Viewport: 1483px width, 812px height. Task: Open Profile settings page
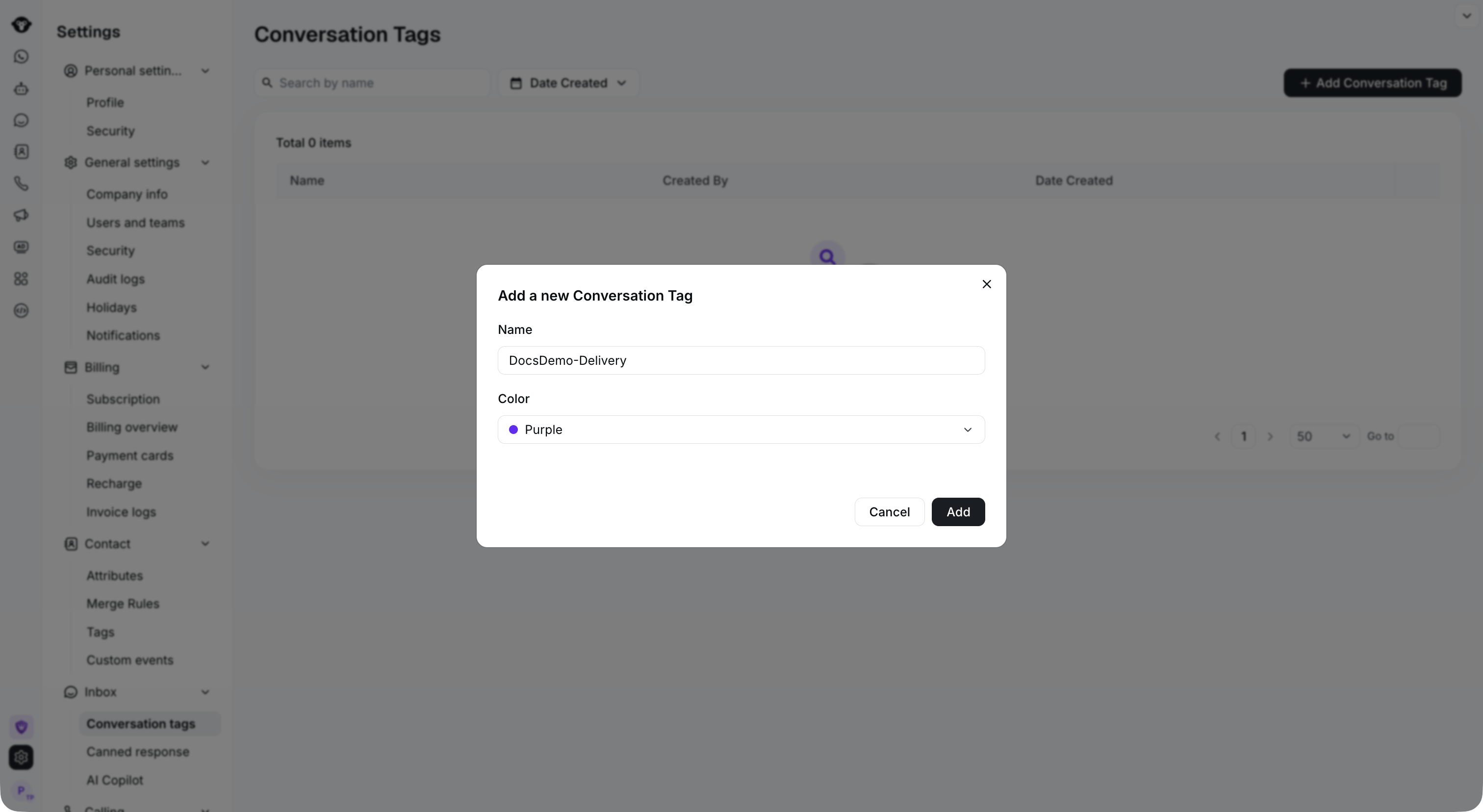click(x=105, y=102)
